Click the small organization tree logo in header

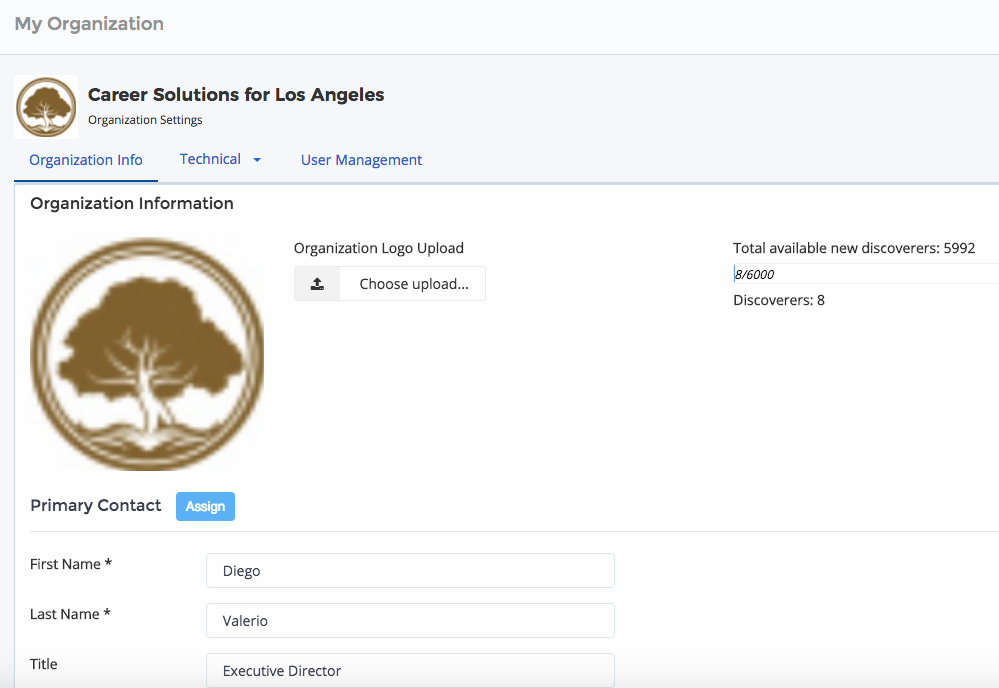coord(46,107)
